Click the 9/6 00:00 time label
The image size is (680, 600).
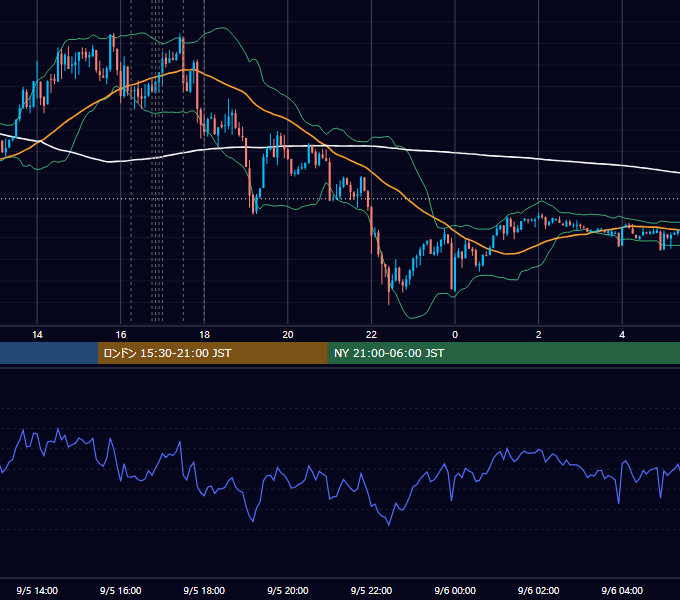455,590
